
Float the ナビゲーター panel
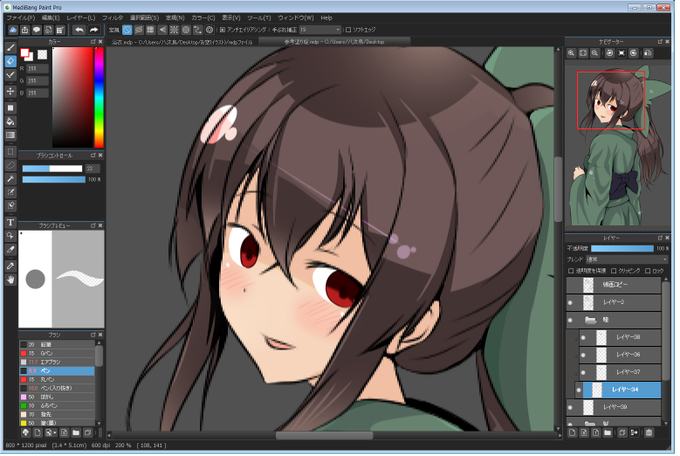click(x=660, y=42)
